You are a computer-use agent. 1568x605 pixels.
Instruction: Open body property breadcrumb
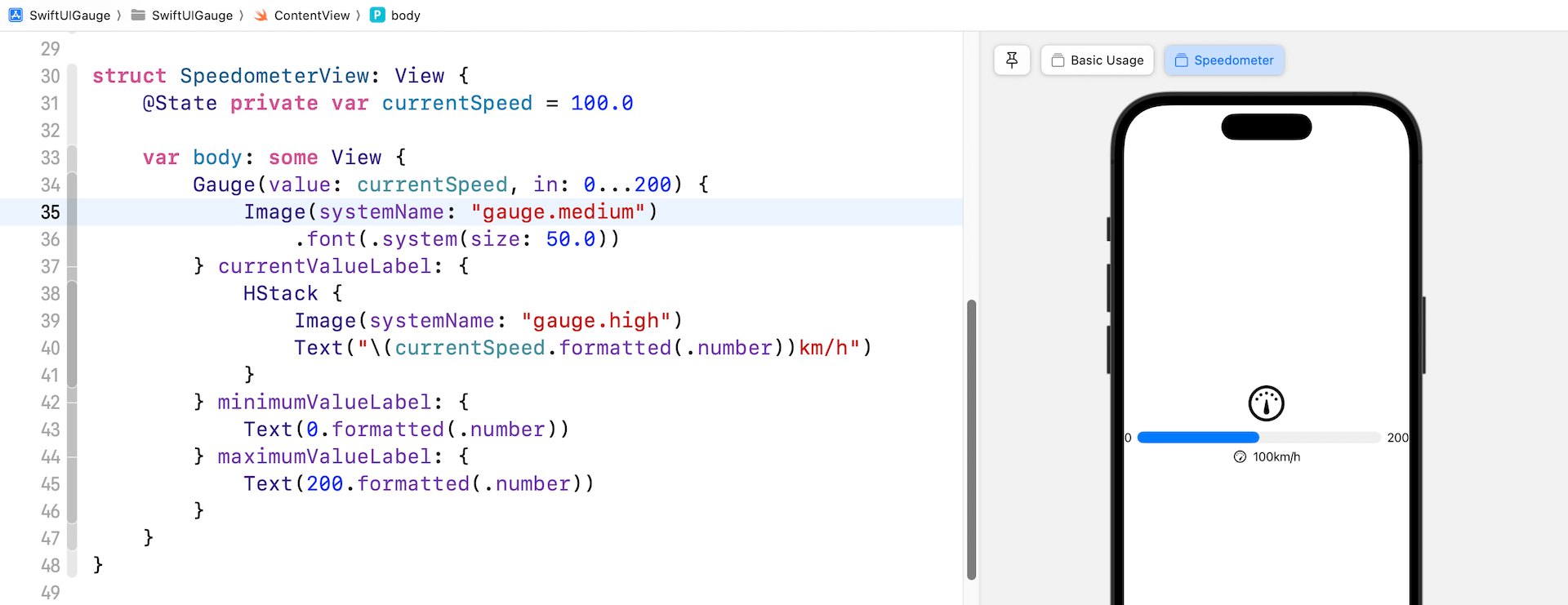(x=405, y=16)
